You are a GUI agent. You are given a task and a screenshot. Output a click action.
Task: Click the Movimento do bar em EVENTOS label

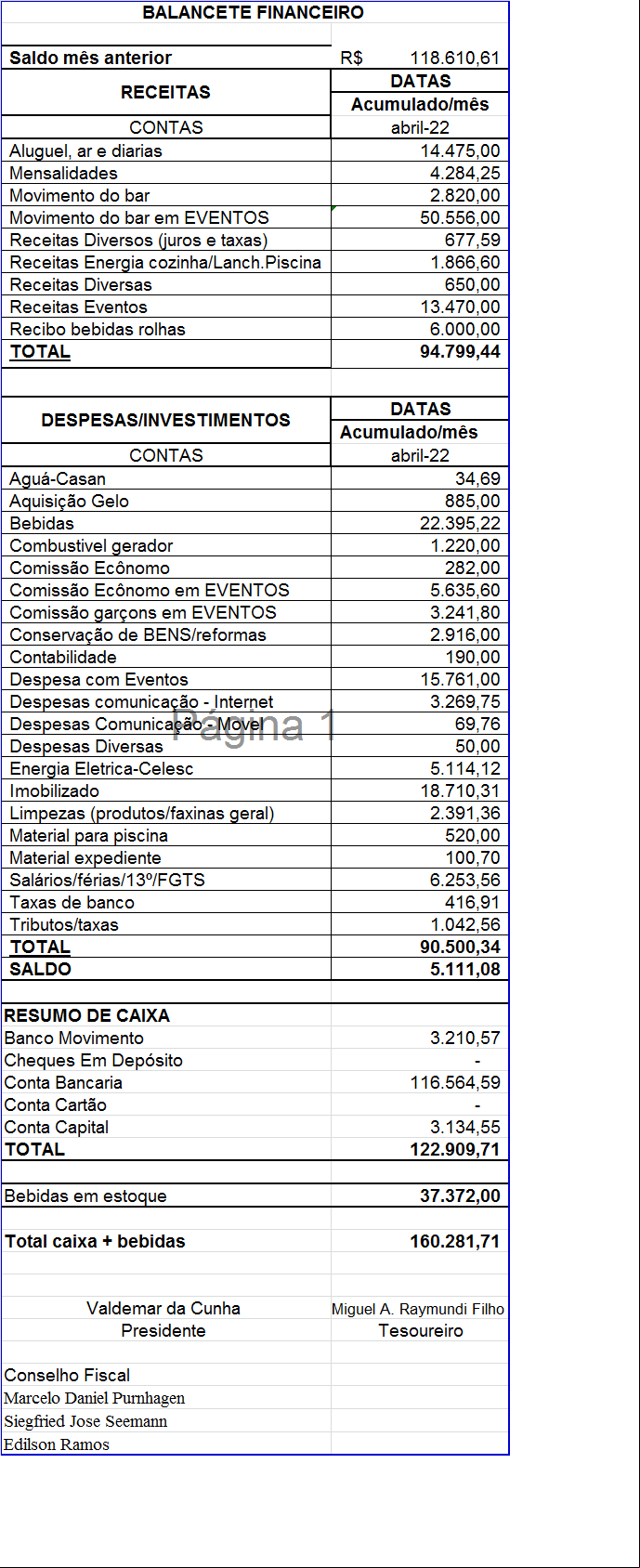click(139, 217)
